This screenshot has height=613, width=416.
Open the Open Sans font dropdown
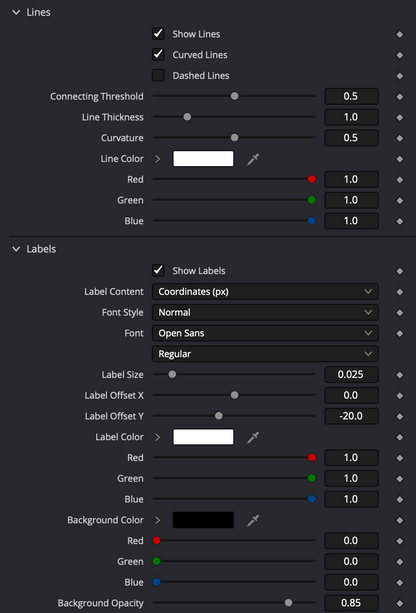(x=265, y=333)
